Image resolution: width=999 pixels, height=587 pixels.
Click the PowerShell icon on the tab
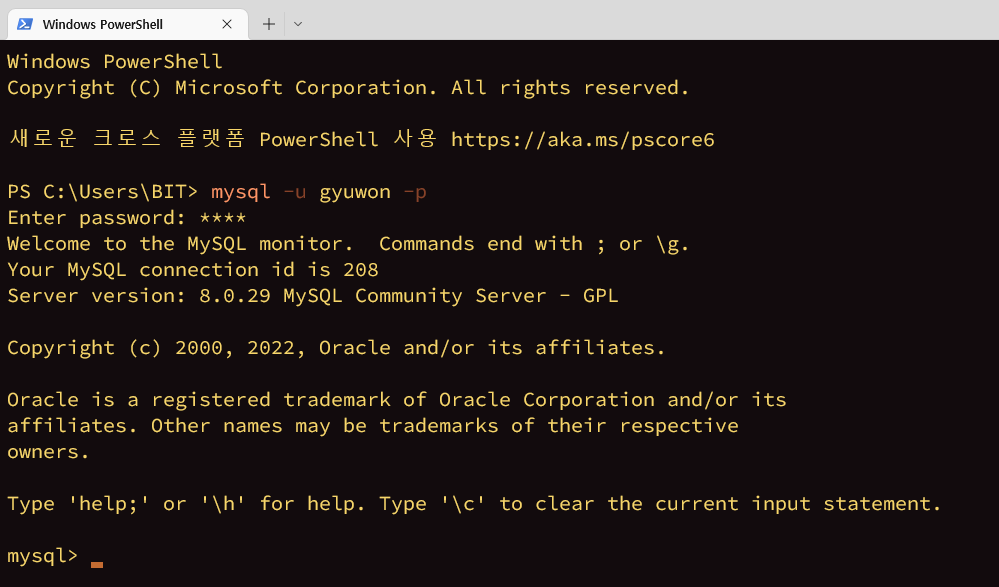coord(25,24)
